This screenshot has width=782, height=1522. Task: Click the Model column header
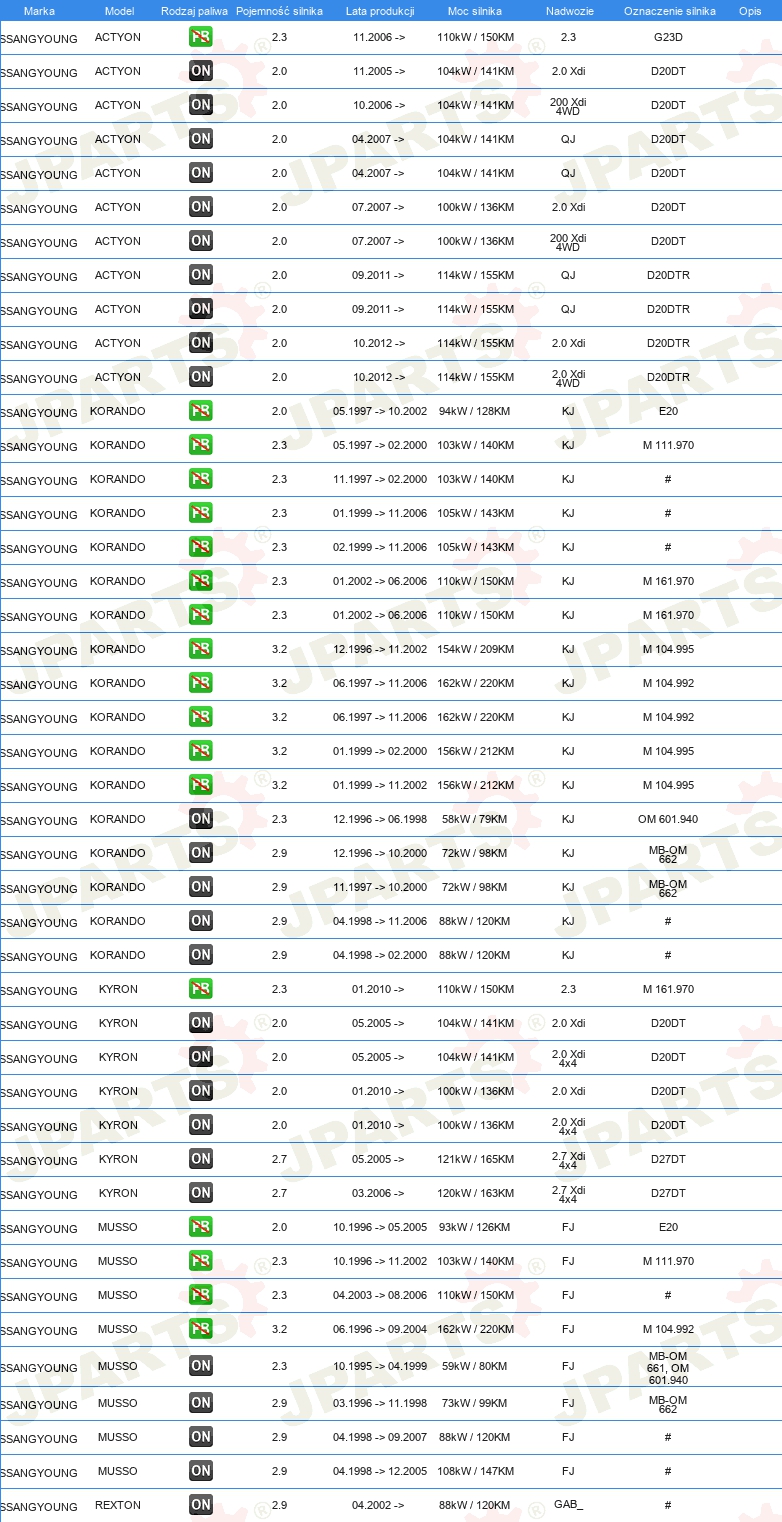119,11
